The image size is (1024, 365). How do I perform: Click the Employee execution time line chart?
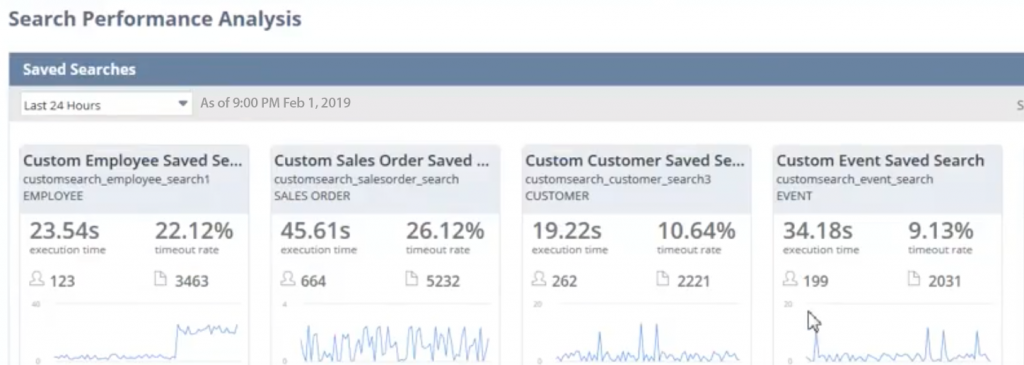point(136,333)
